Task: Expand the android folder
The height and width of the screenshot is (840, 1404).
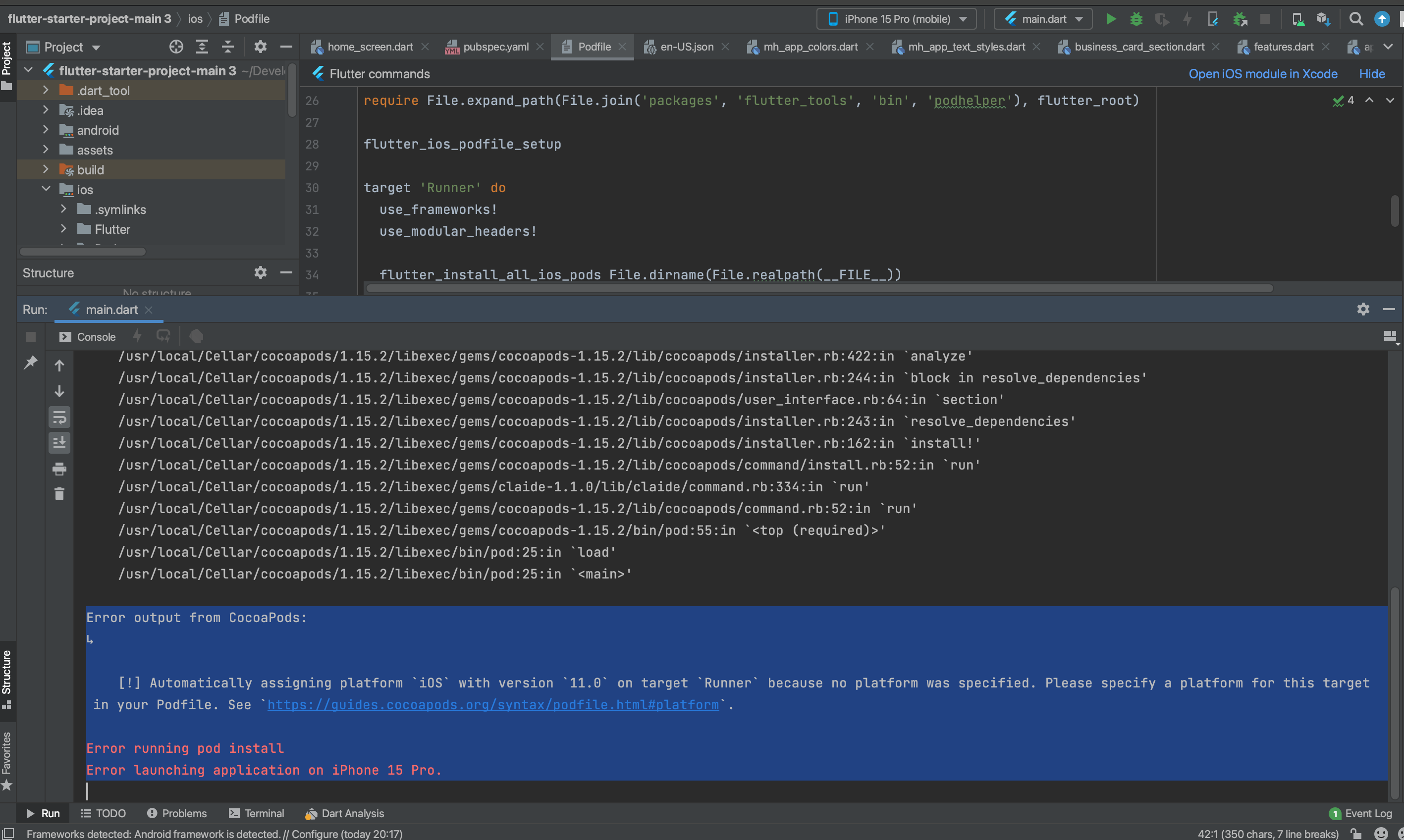Action: [46, 130]
